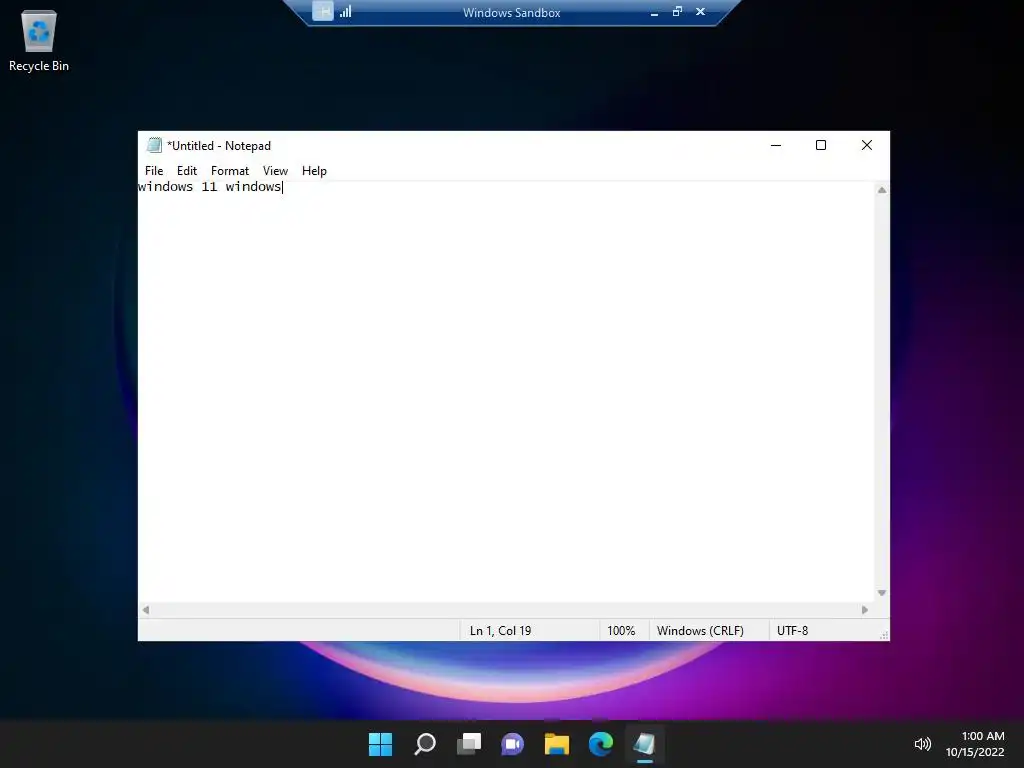Screen dimensions: 1024x768
Task: Click the 100% zoom status entry
Action: (621, 631)
